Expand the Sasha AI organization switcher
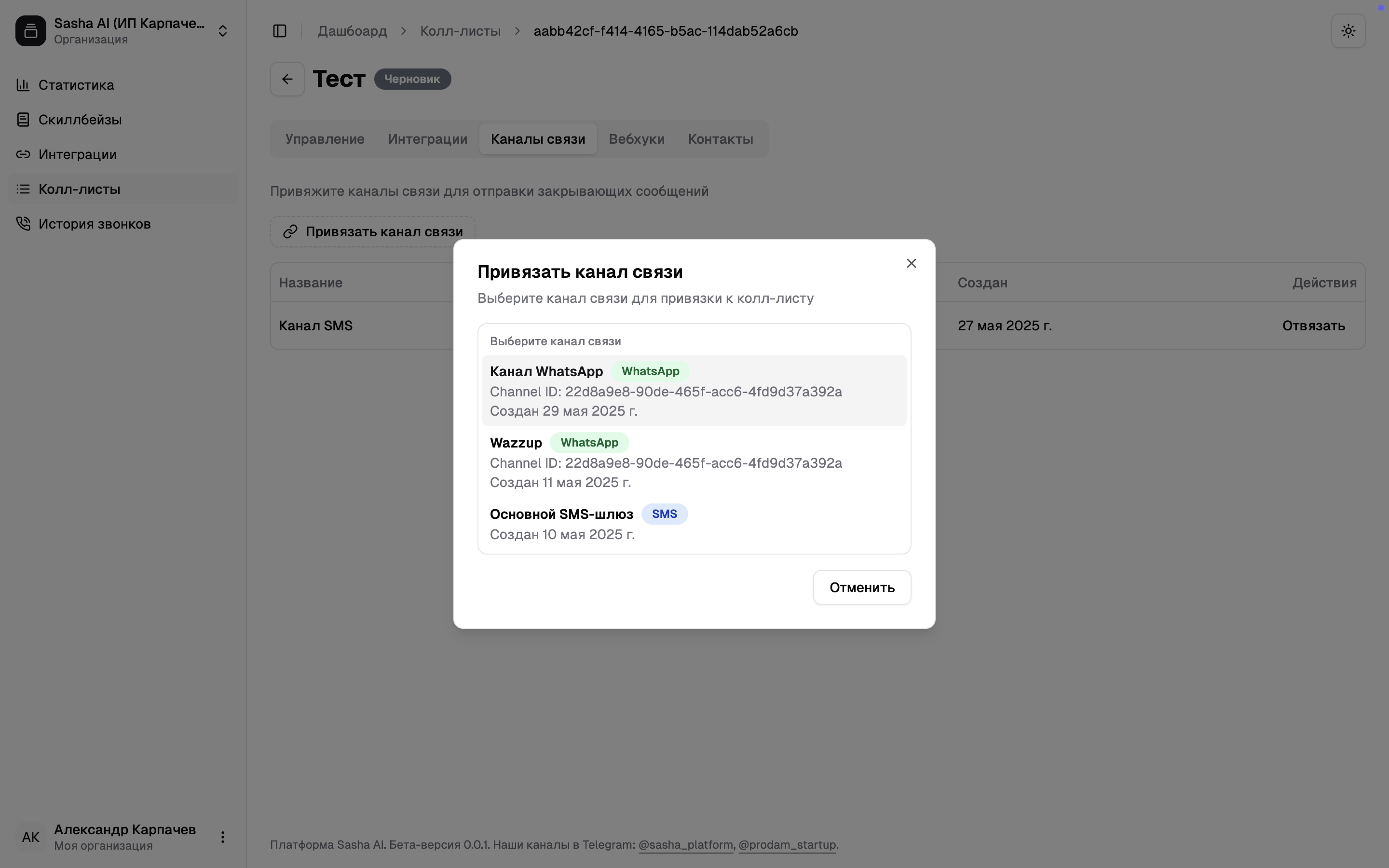This screenshot has height=868, width=1389. click(x=222, y=31)
